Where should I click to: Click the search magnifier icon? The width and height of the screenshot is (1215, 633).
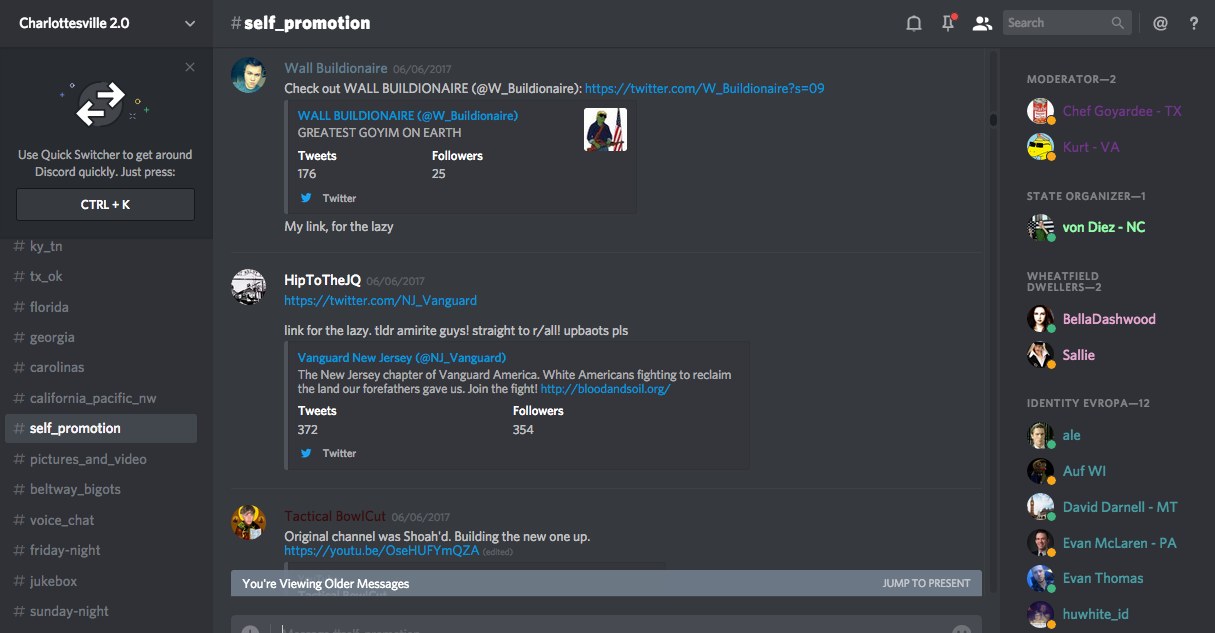[1118, 23]
